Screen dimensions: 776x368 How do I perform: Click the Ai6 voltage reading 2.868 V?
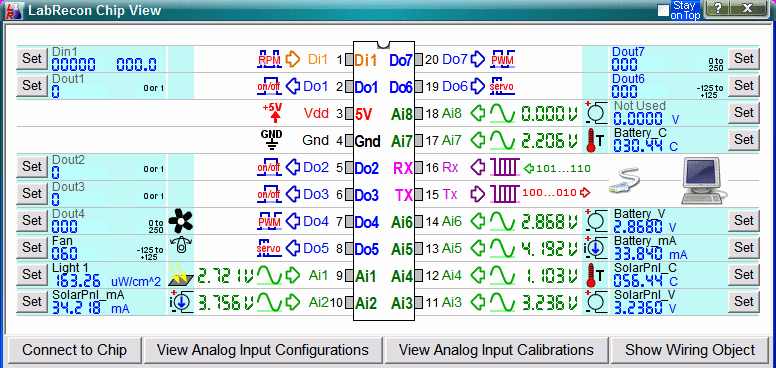549,221
